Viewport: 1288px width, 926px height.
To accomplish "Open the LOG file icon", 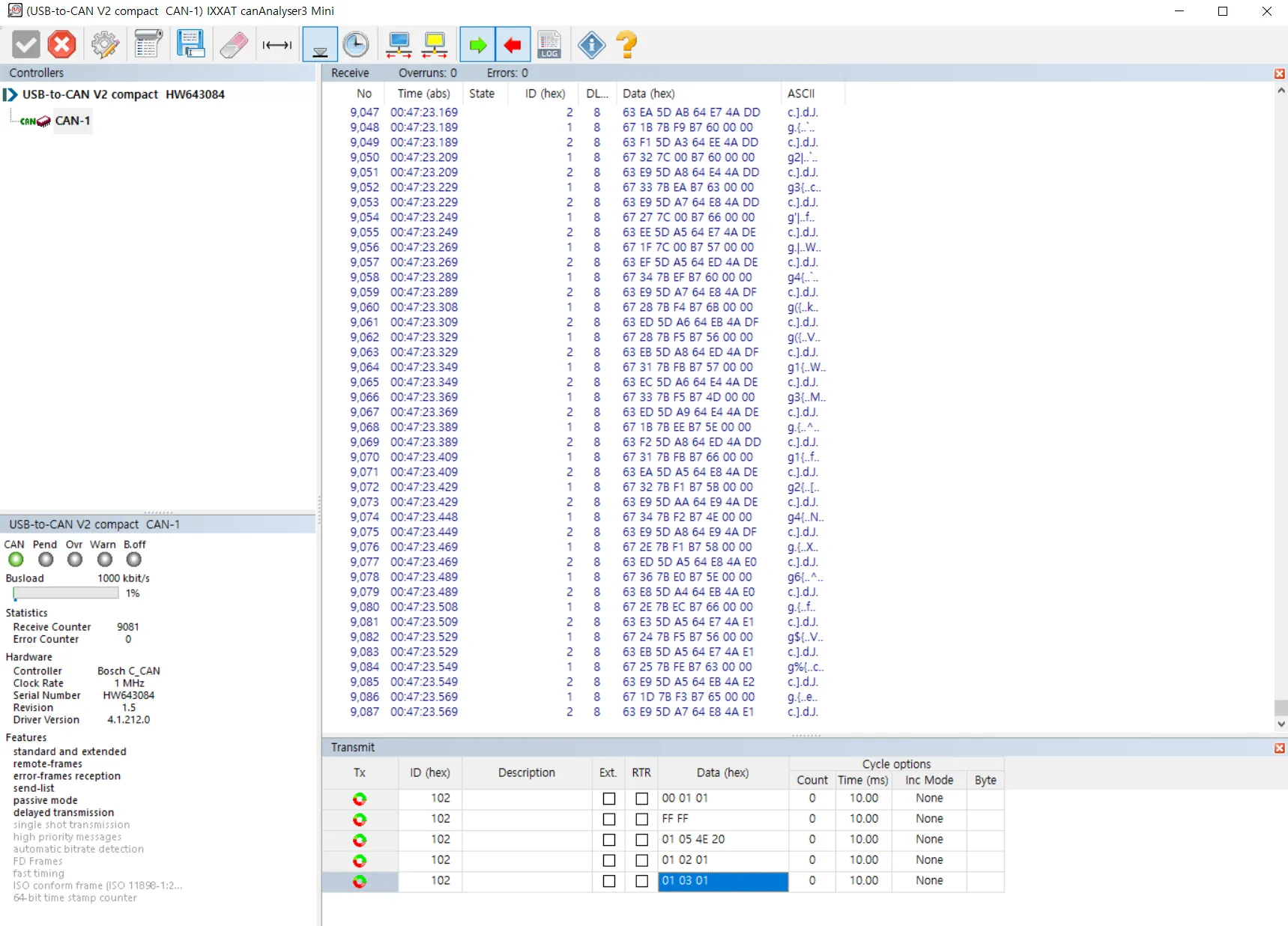I will tap(549, 45).
